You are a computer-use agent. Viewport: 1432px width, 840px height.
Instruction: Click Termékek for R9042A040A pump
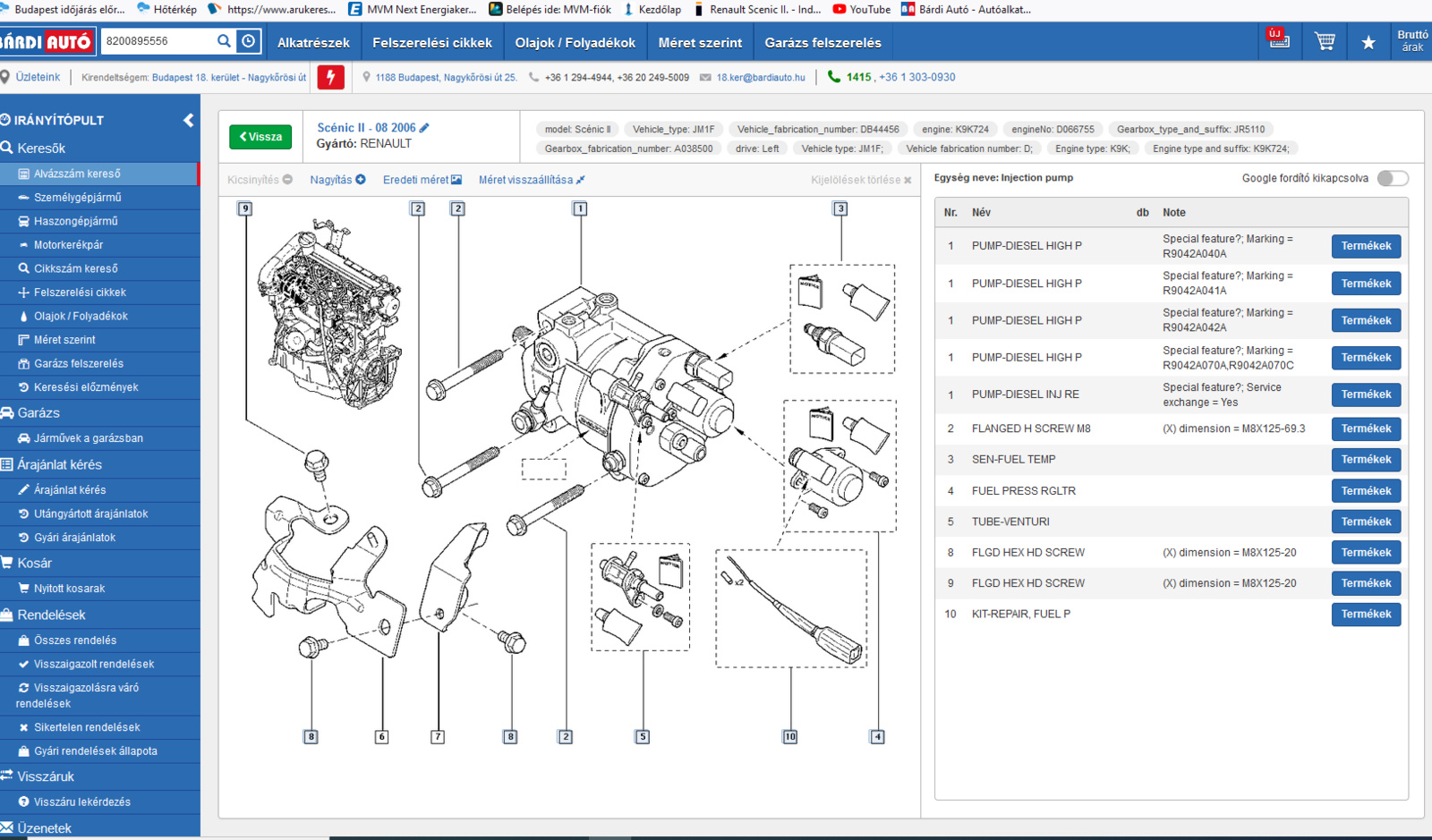1366,246
